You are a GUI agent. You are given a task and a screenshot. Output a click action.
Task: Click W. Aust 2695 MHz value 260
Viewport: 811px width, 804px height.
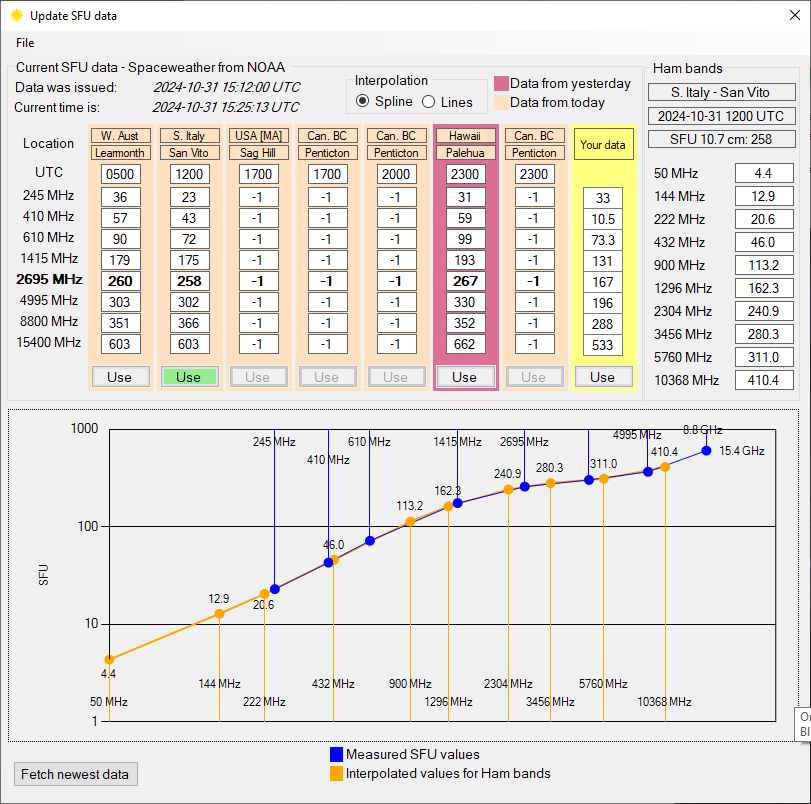(121, 281)
